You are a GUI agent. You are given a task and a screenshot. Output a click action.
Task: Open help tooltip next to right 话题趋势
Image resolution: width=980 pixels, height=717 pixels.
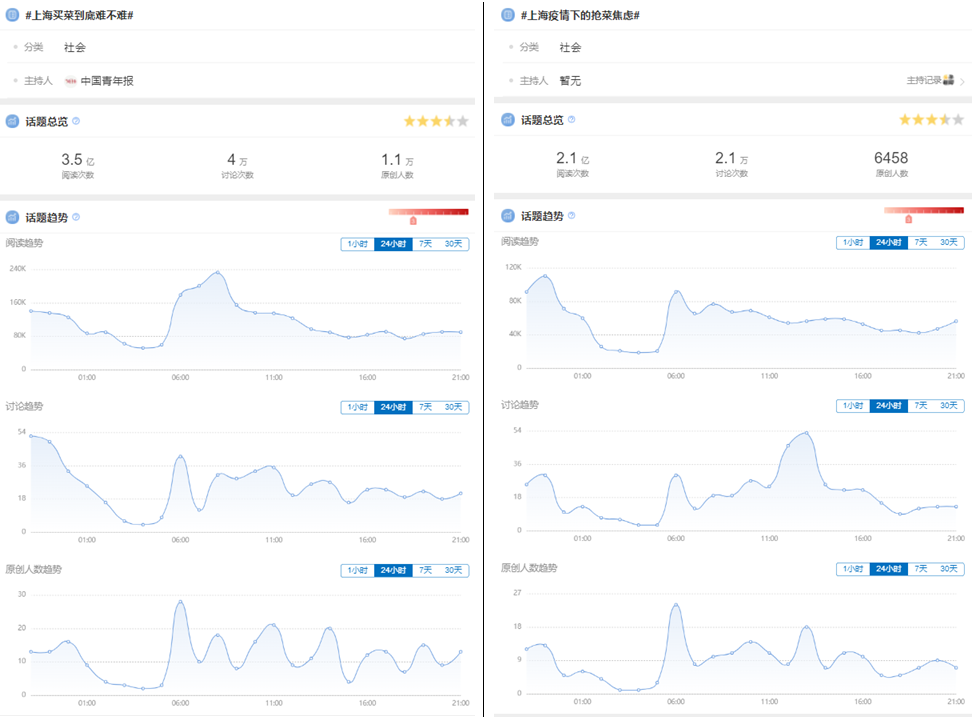click(x=571, y=216)
